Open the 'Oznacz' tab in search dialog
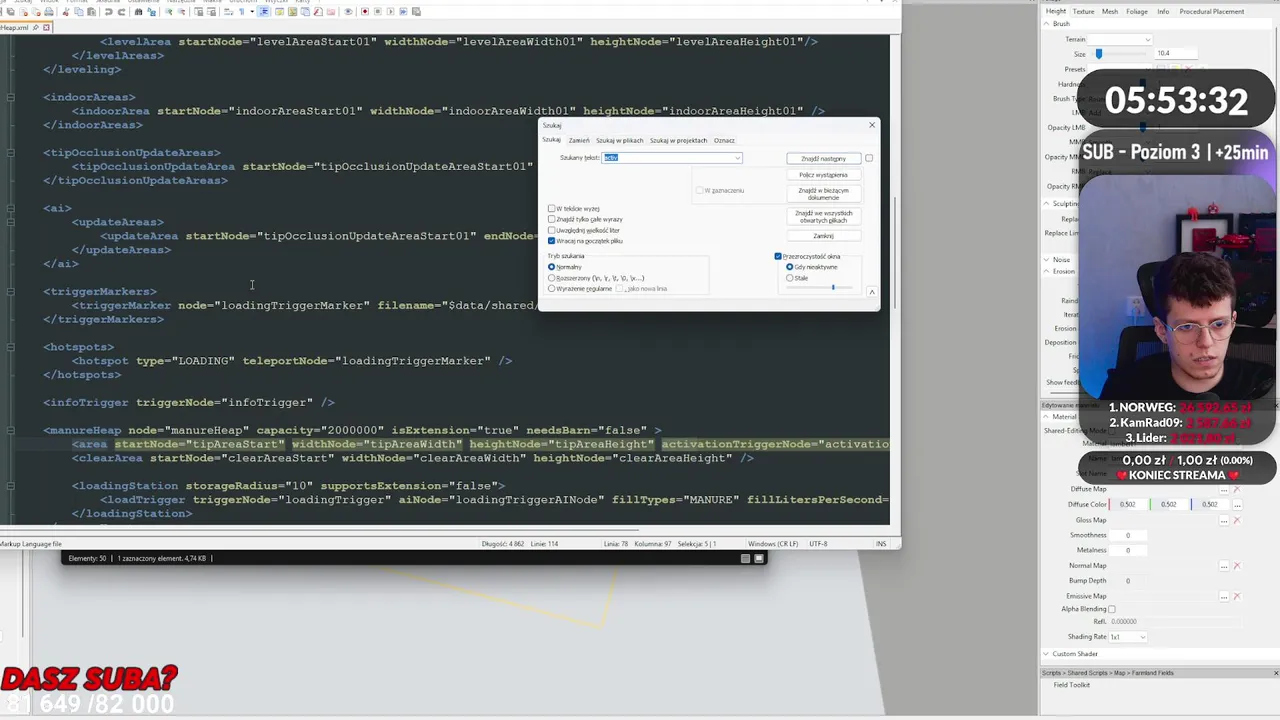This screenshot has width=1280, height=720. click(724, 140)
